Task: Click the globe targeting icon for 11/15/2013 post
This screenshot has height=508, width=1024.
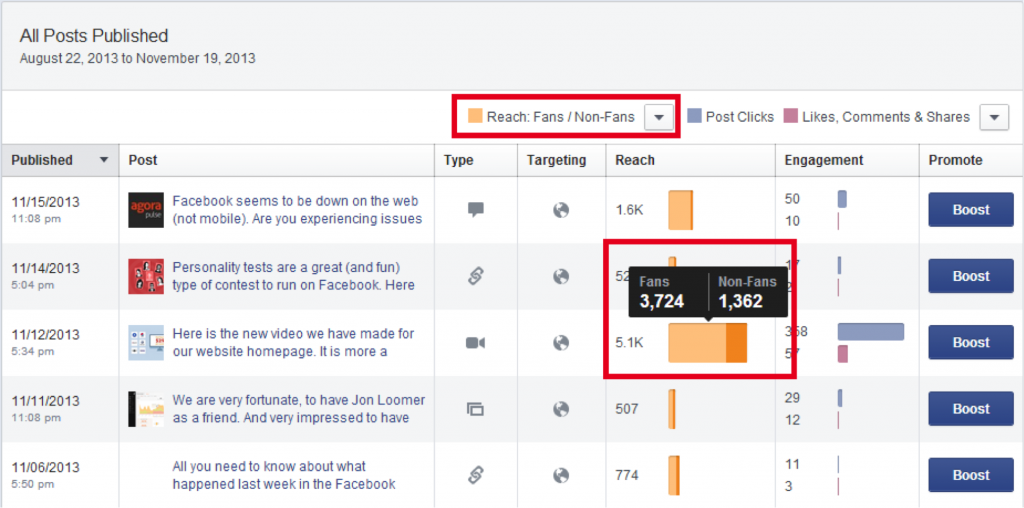Action: click(561, 210)
